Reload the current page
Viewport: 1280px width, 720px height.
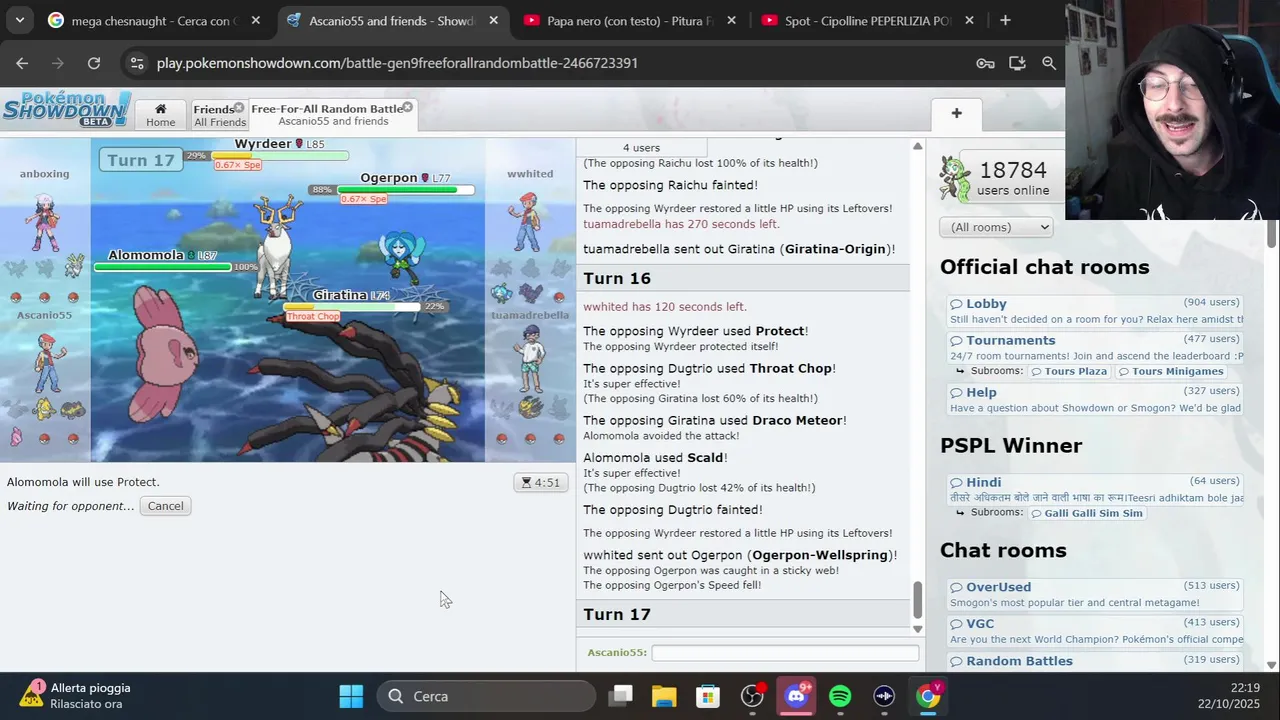[x=94, y=63]
